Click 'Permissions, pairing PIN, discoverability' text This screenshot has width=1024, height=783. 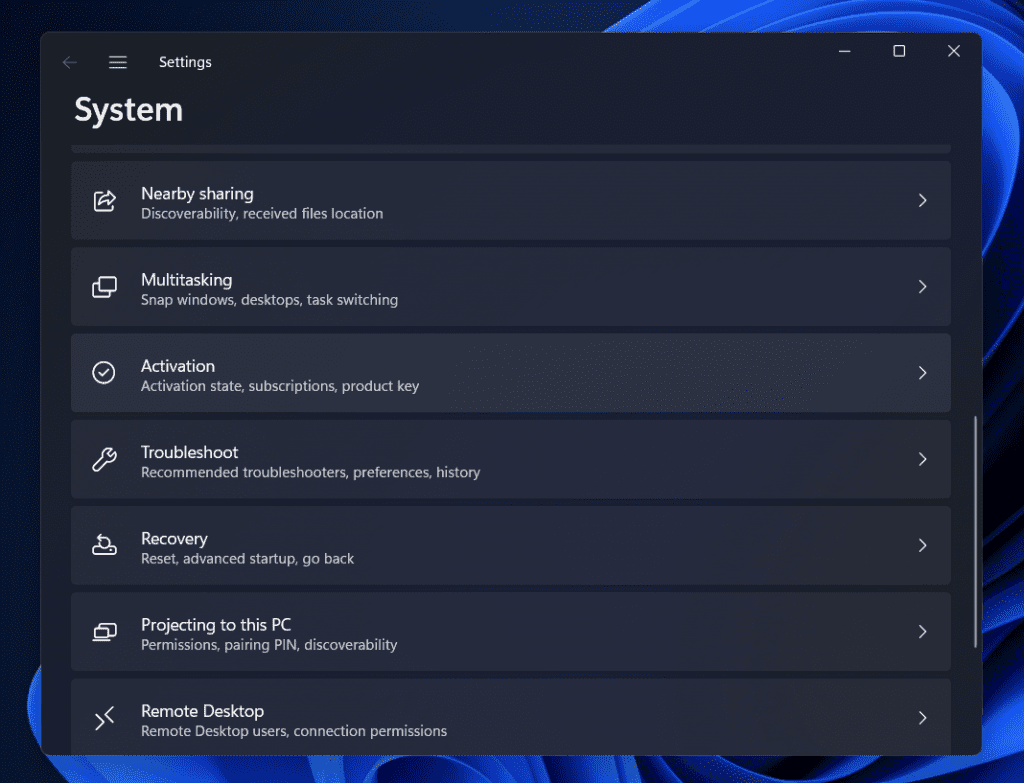pyautogui.click(x=269, y=645)
